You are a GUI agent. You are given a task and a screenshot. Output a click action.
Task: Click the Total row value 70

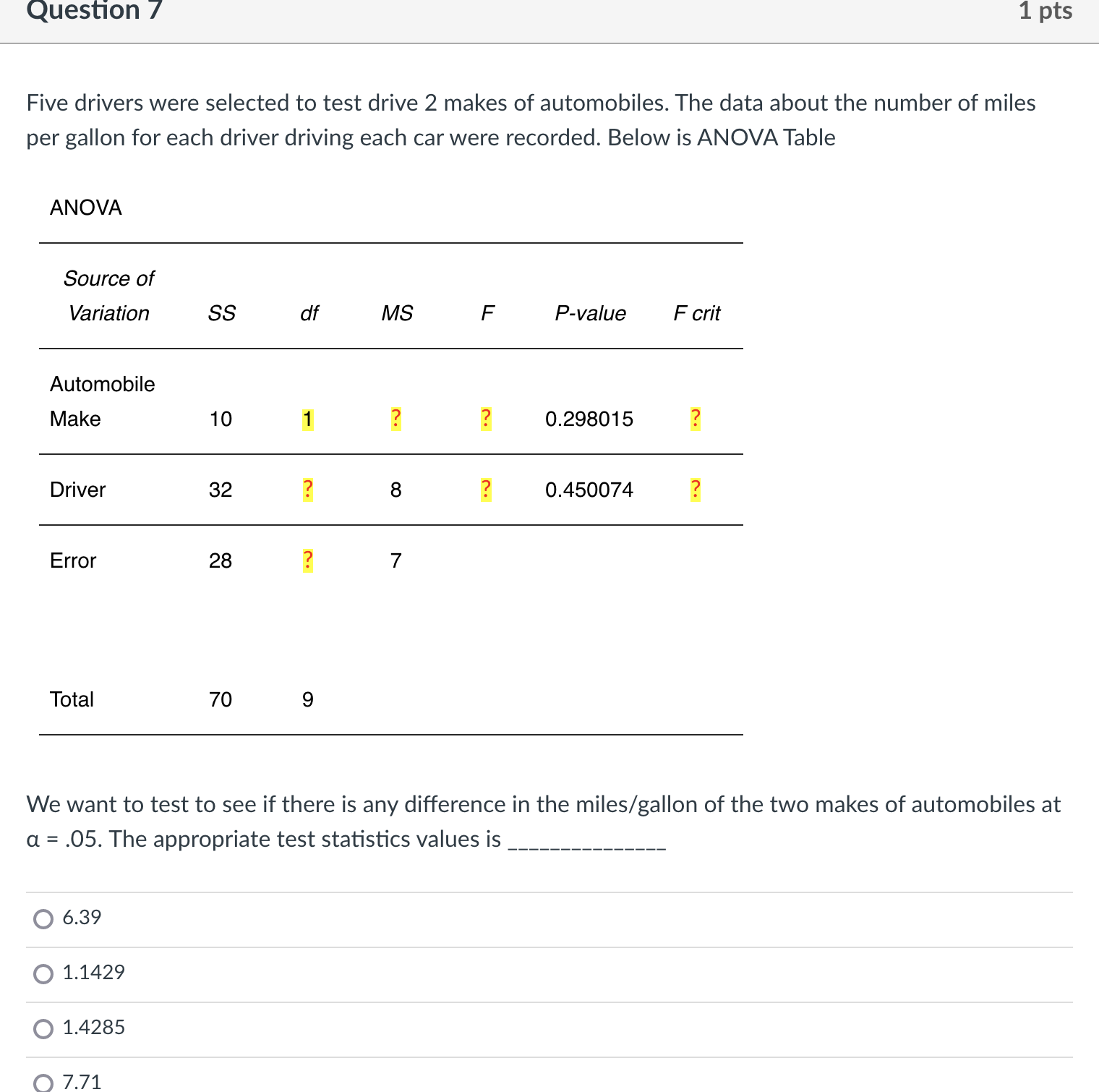coord(221,698)
